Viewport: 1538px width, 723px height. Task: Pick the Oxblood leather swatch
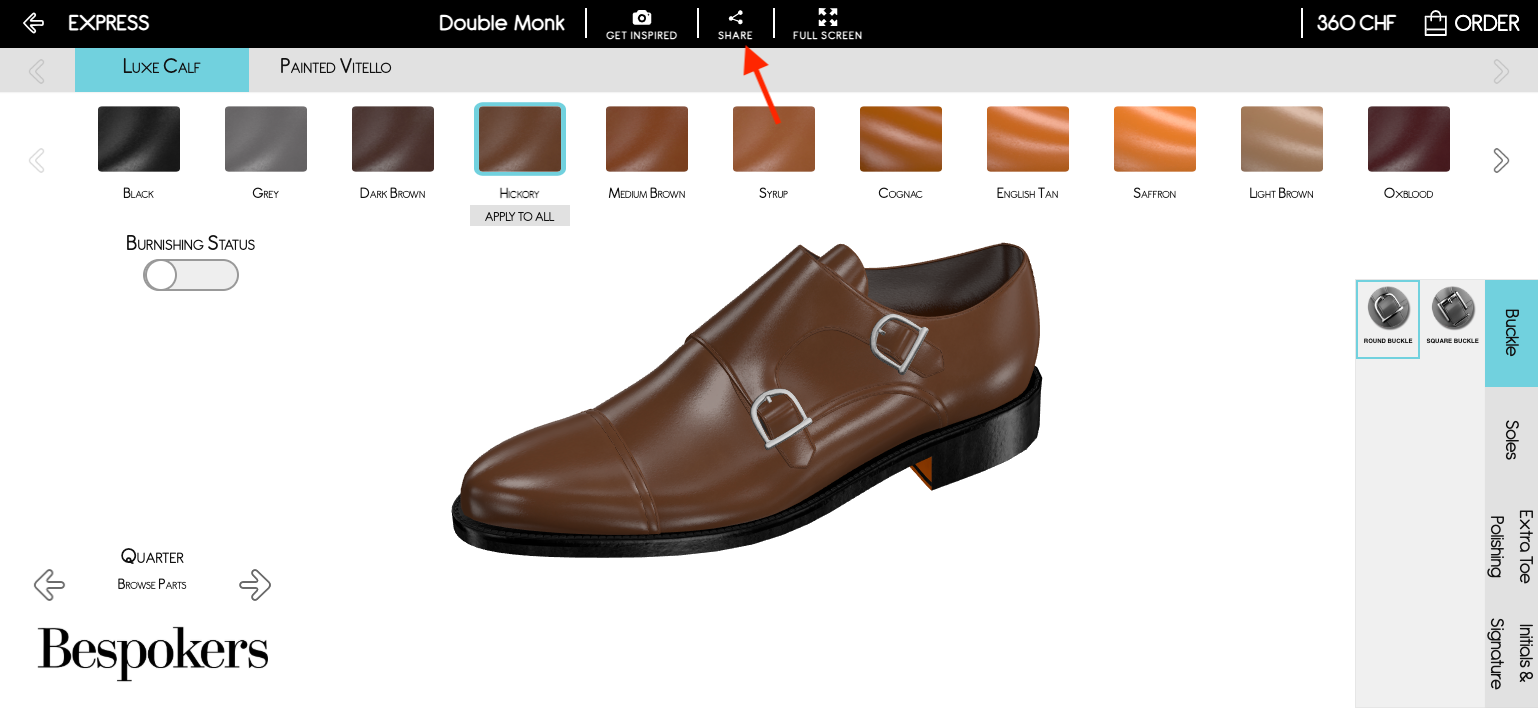click(x=1408, y=140)
